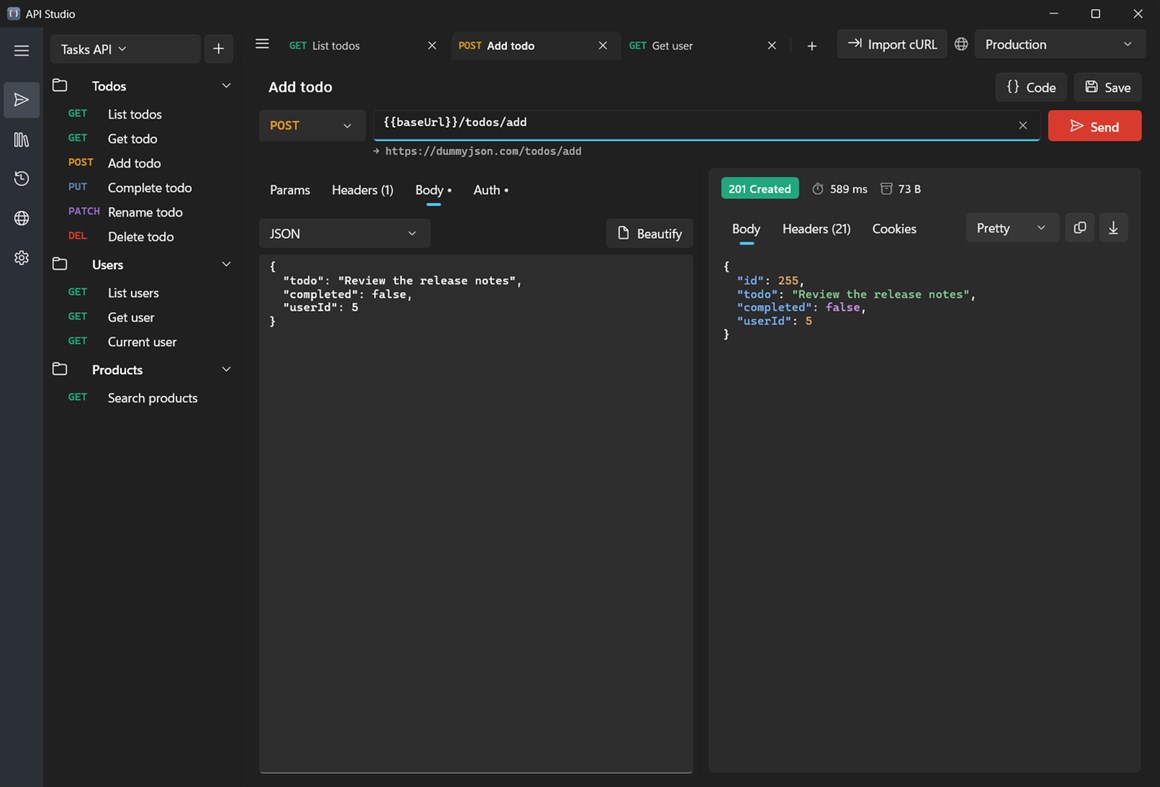
Task: Open Delete todo request
Action: [142, 236]
